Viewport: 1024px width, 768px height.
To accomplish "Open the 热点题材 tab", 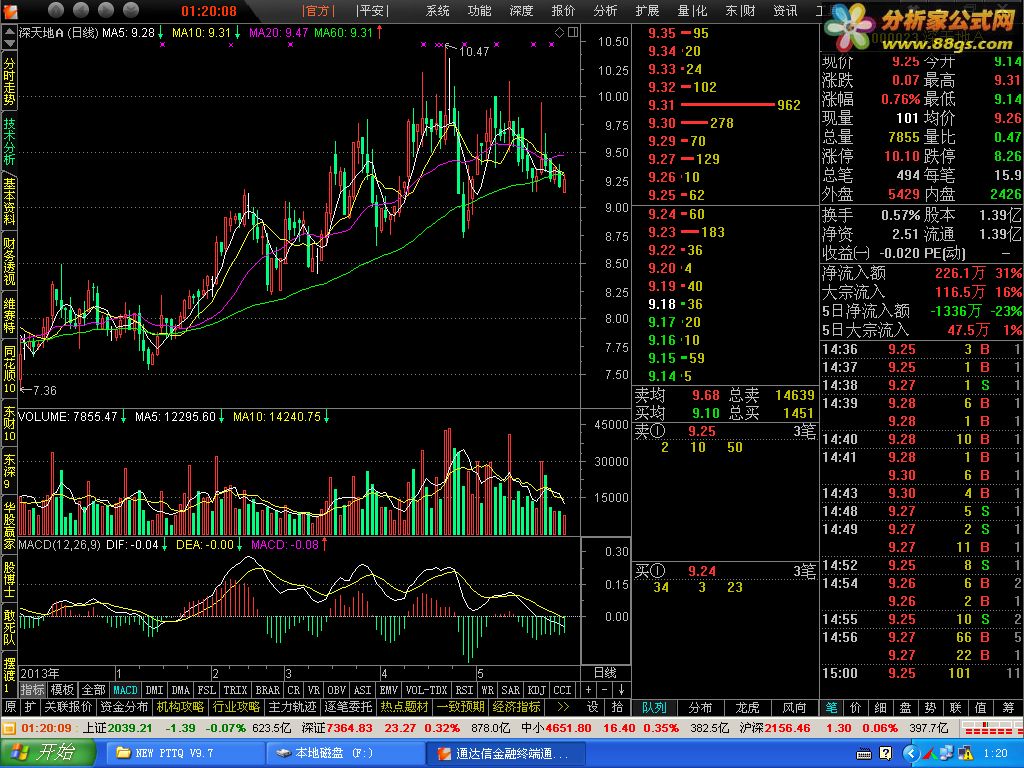I will (405, 707).
